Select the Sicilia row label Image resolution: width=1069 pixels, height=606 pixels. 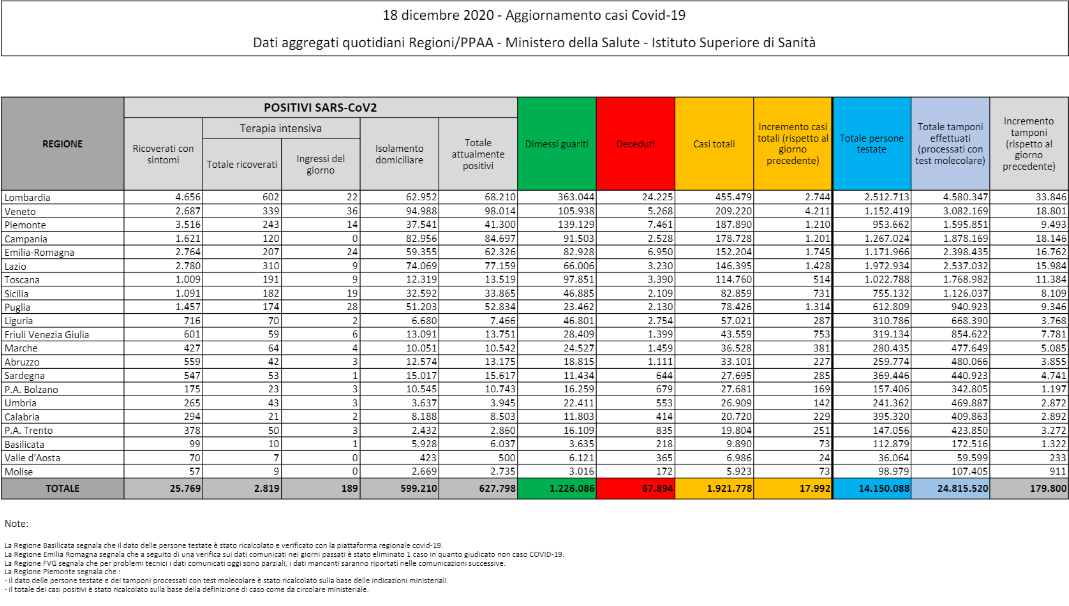(x=18, y=293)
